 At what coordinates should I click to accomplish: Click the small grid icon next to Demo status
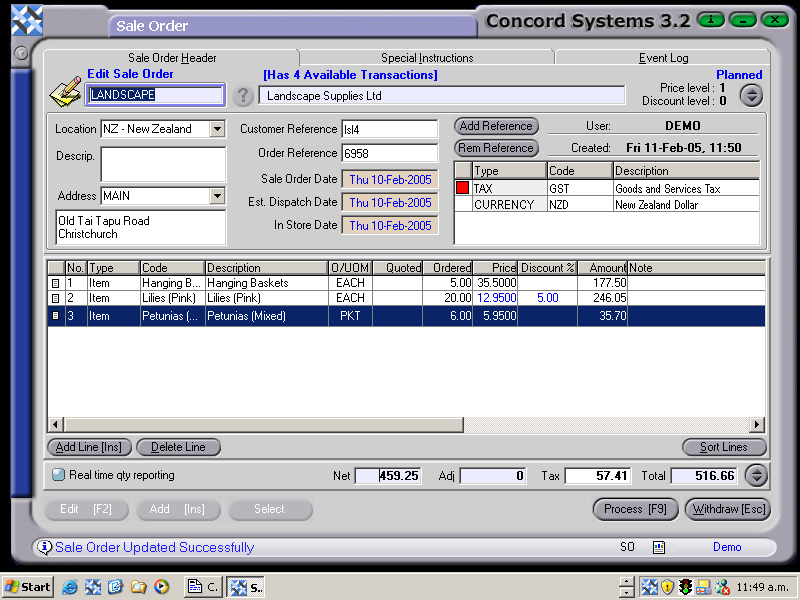point(658,547)
